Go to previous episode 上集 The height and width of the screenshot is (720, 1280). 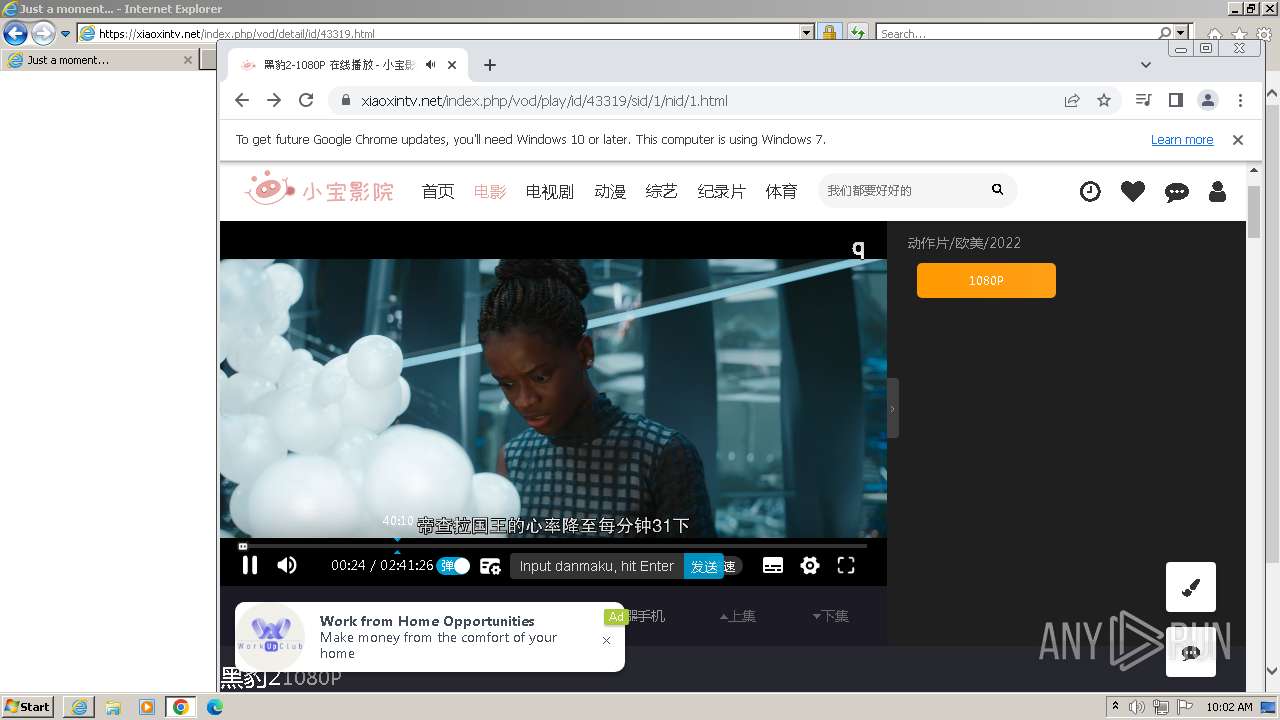tap(738, 616)
